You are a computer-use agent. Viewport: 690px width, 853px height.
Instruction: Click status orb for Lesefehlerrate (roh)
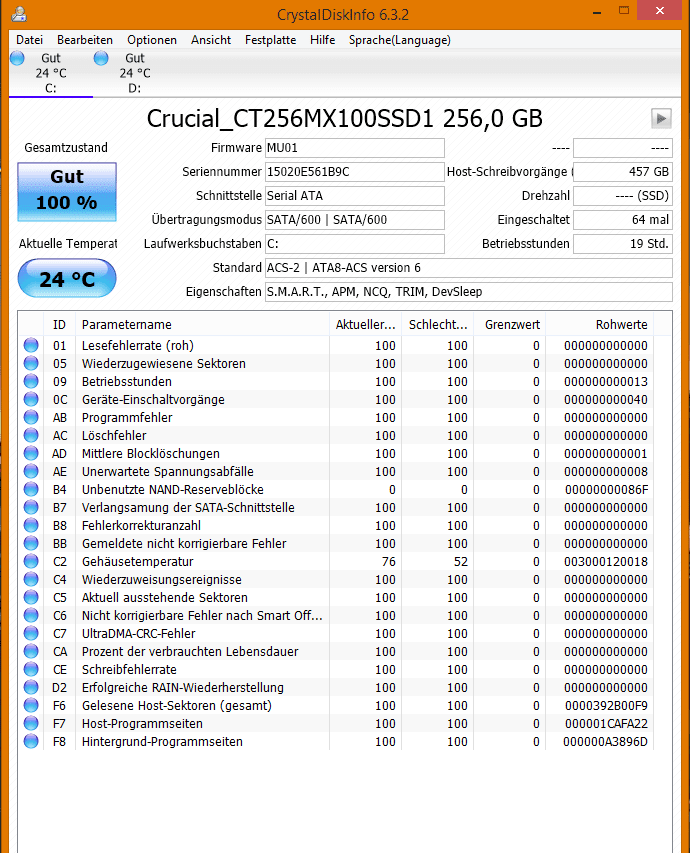tap(31, 345)
